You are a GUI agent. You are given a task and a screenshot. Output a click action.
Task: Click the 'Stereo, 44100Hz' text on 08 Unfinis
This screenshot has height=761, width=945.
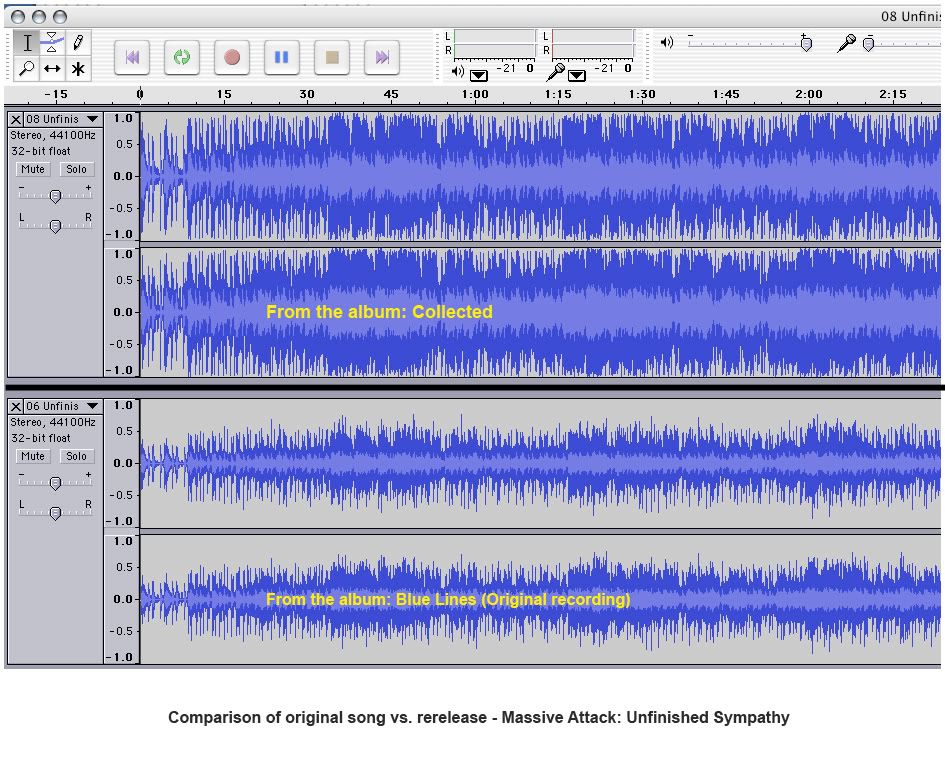tap(53, 136)
